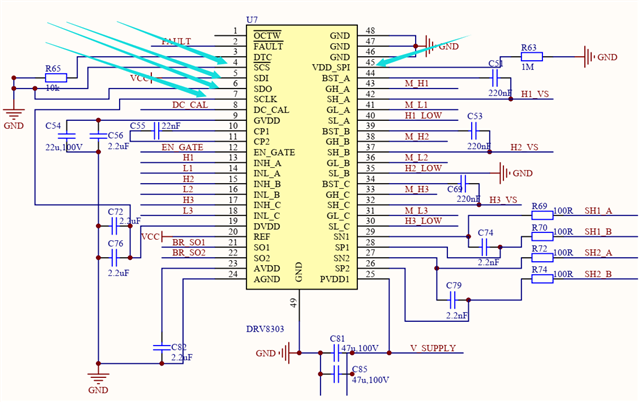Select the R63 1M resistor symbol

click(x=532, y=57)
